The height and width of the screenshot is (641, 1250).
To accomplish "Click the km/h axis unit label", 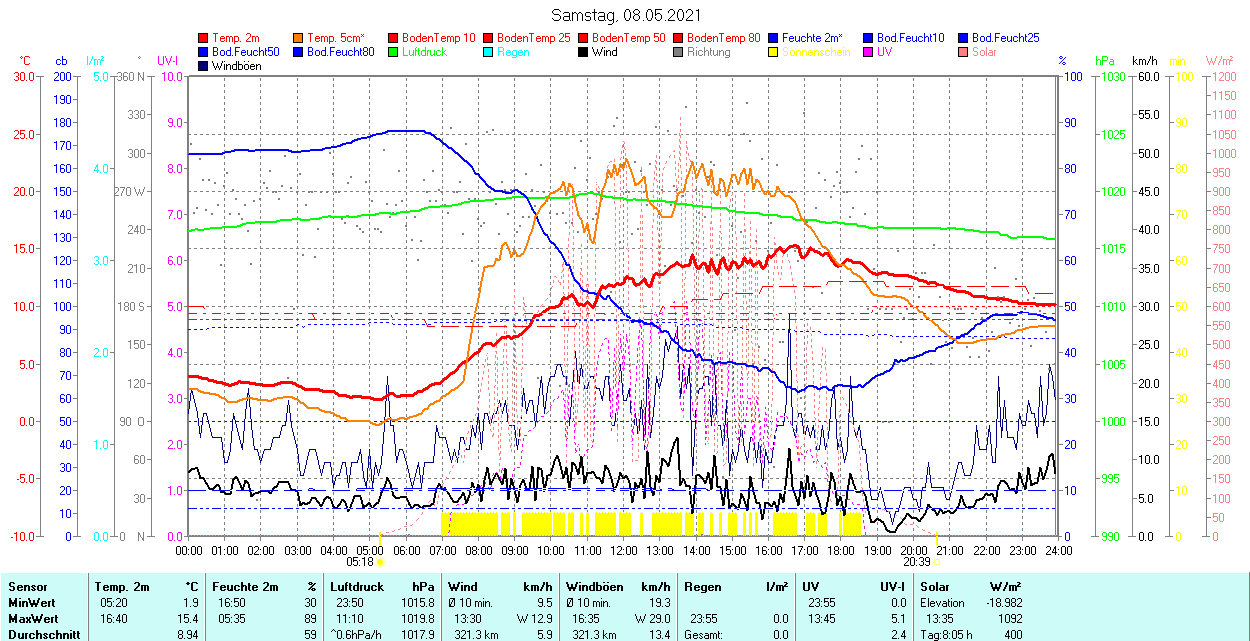I will (x=1144, y=61).
